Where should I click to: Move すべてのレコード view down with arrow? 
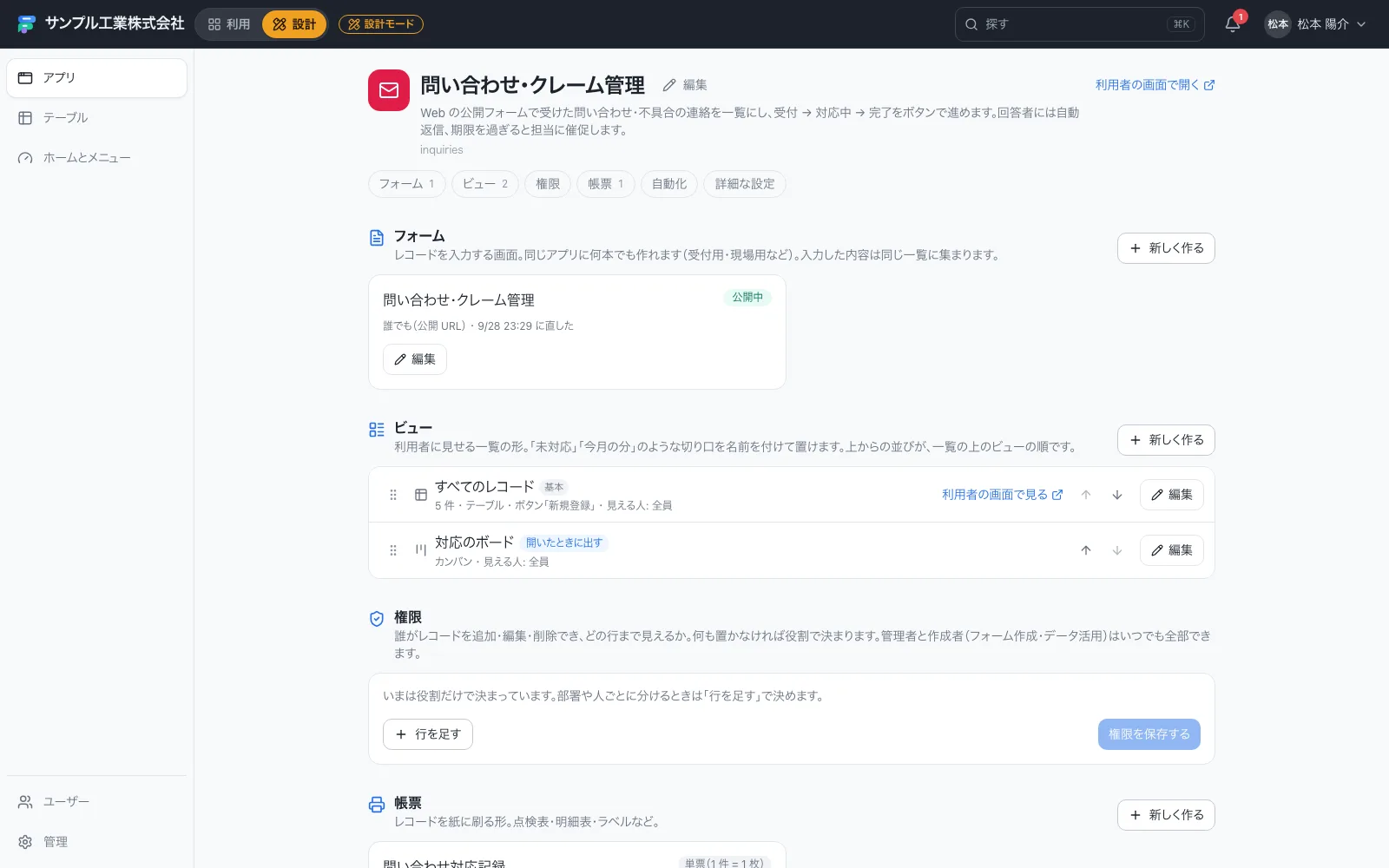(1117, 495)
